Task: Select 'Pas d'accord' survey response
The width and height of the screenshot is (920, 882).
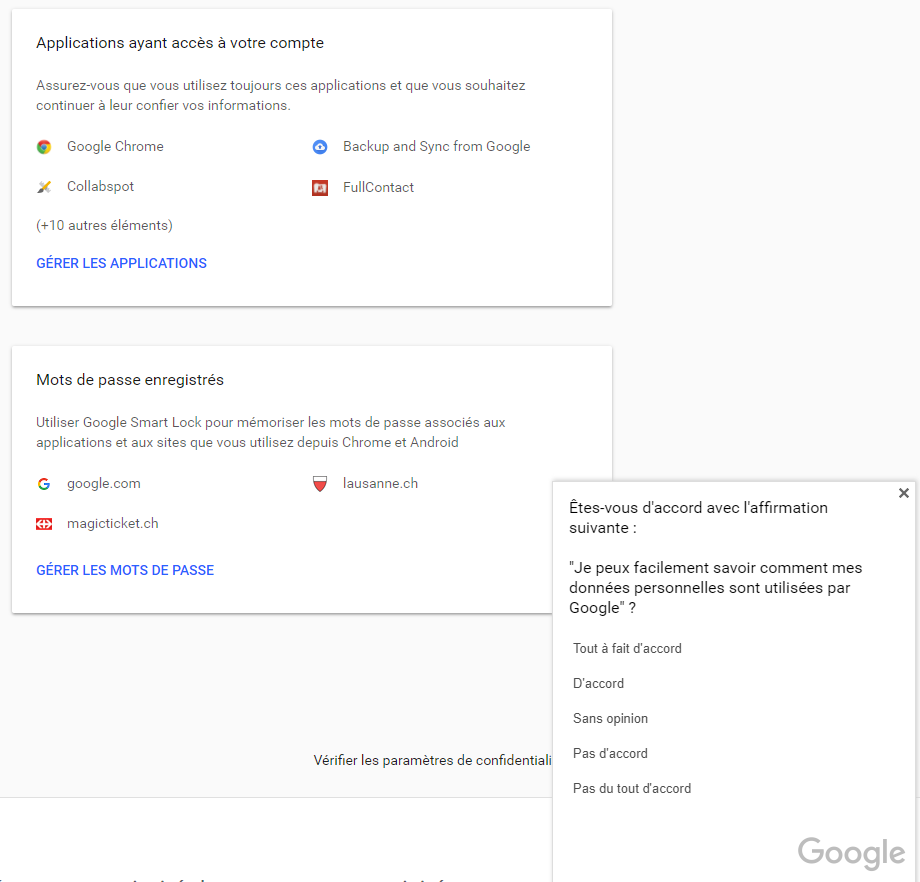Action: 610,754
